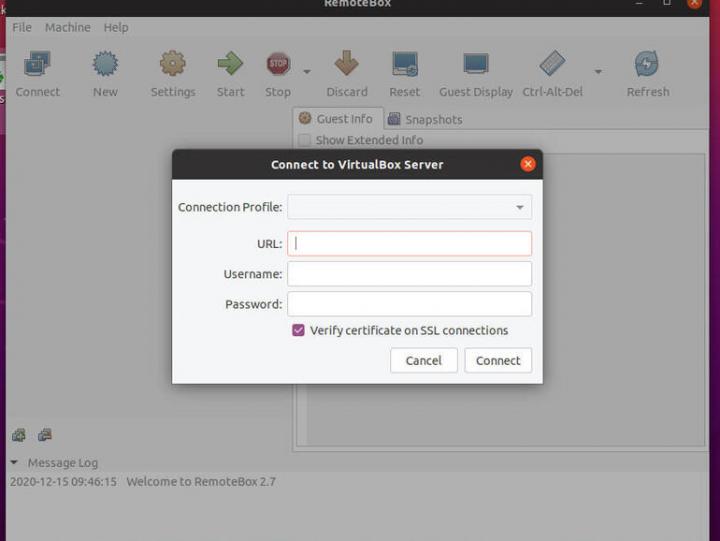
Task: Enable the Show Extended Info checkbox
Action: (304, 141)
